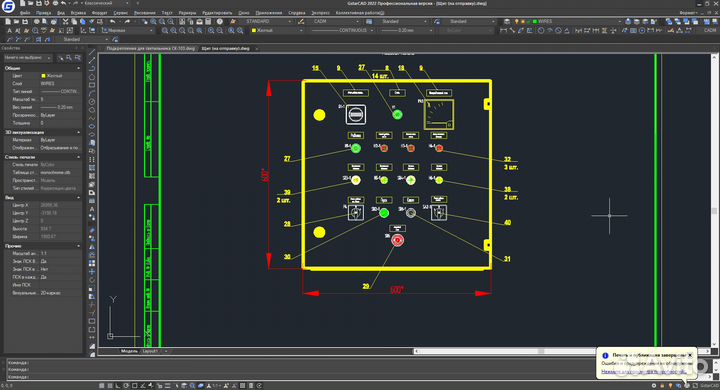The image size is (720, 390).
Task: Select the Polyline tool
Action: pyautogui.click(x=92, y=68)
